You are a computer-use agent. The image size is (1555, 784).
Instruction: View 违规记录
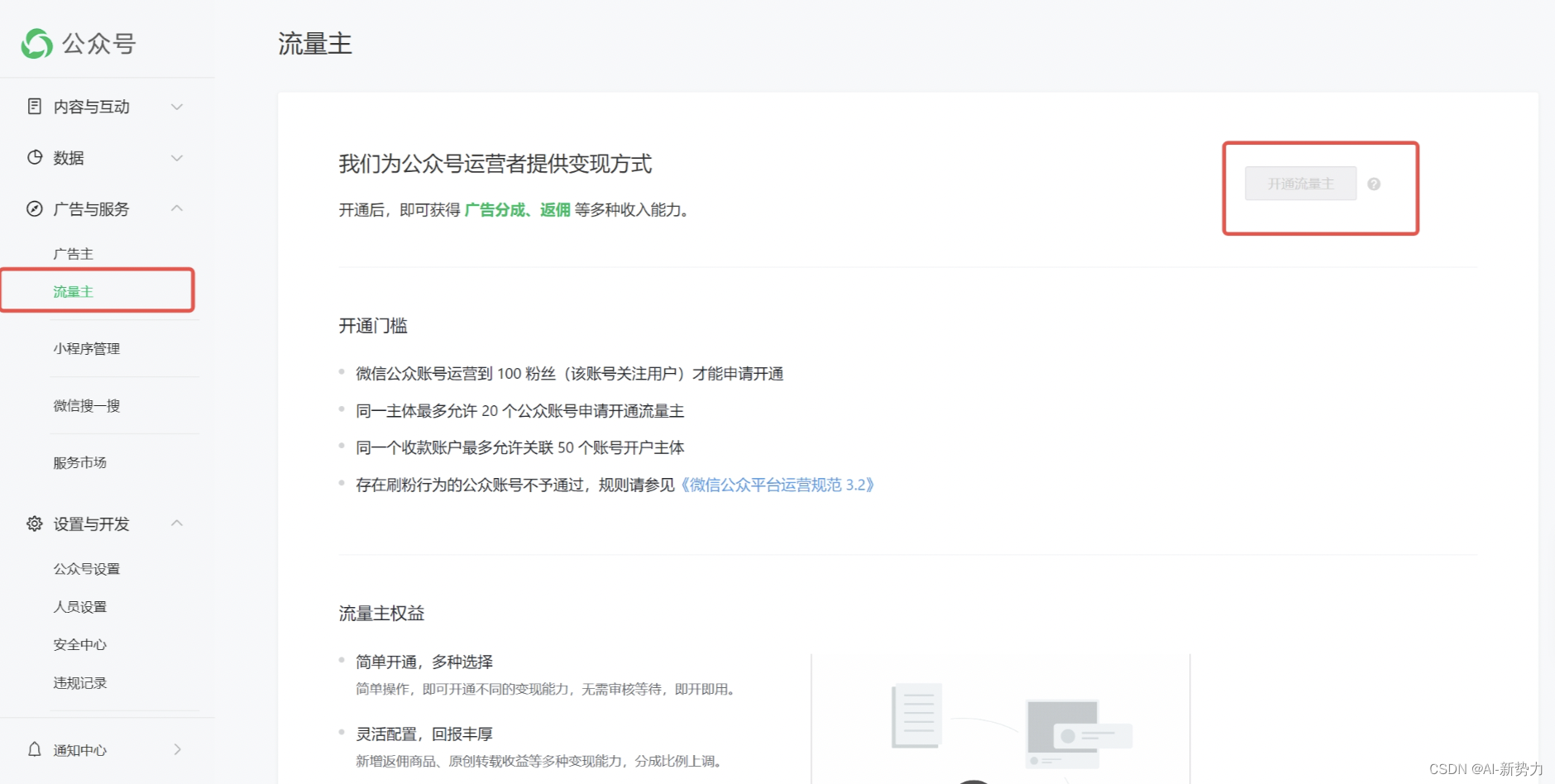tap(80, 683)
